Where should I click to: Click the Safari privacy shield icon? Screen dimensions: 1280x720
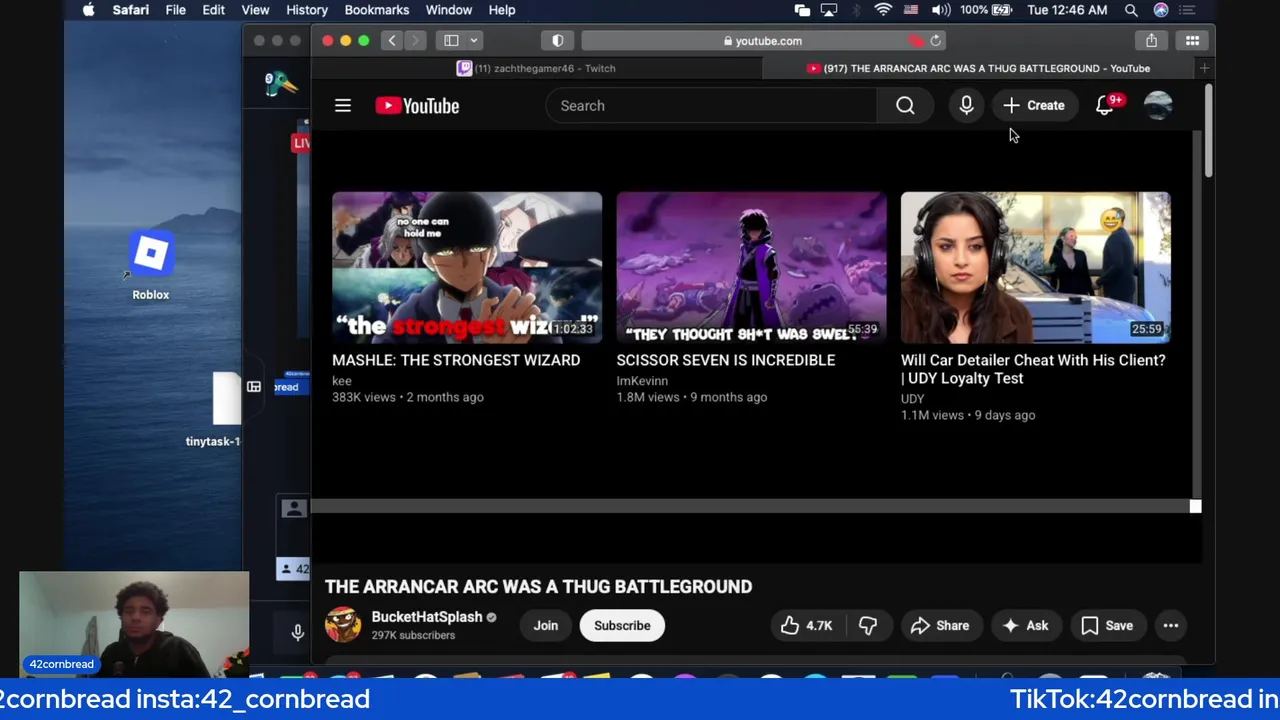pyautogui.click(x=558, y=41)
